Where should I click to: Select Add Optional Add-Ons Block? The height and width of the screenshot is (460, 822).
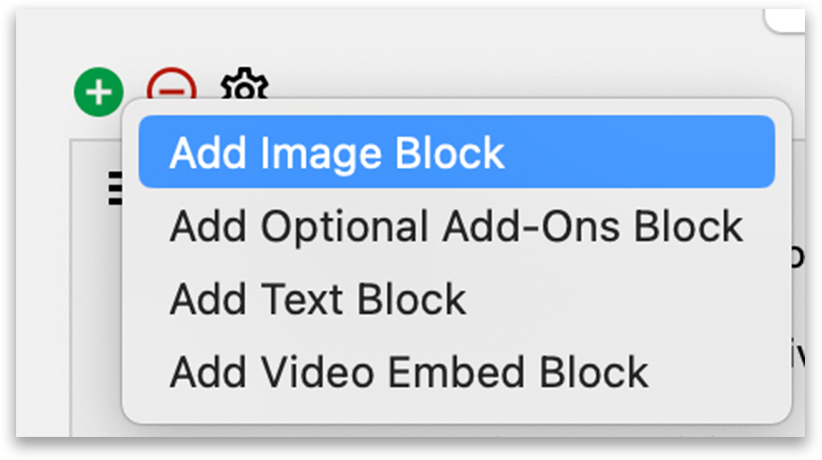(457, 226)
